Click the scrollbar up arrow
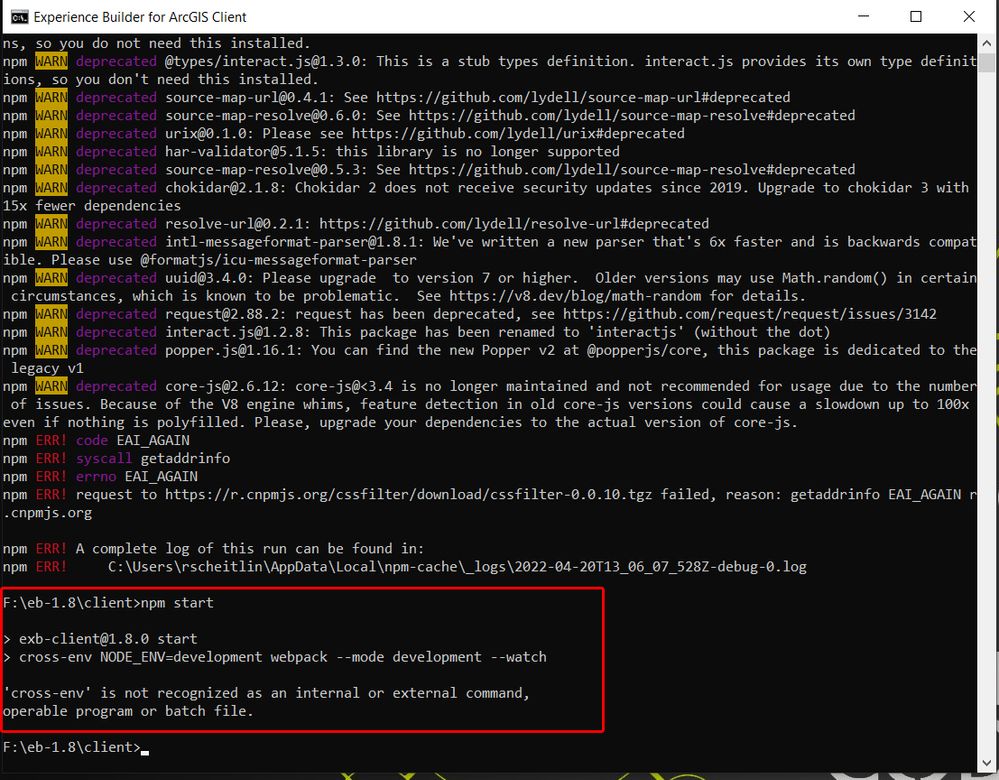Viewport: 999px width, 780px height. (987, 43)
